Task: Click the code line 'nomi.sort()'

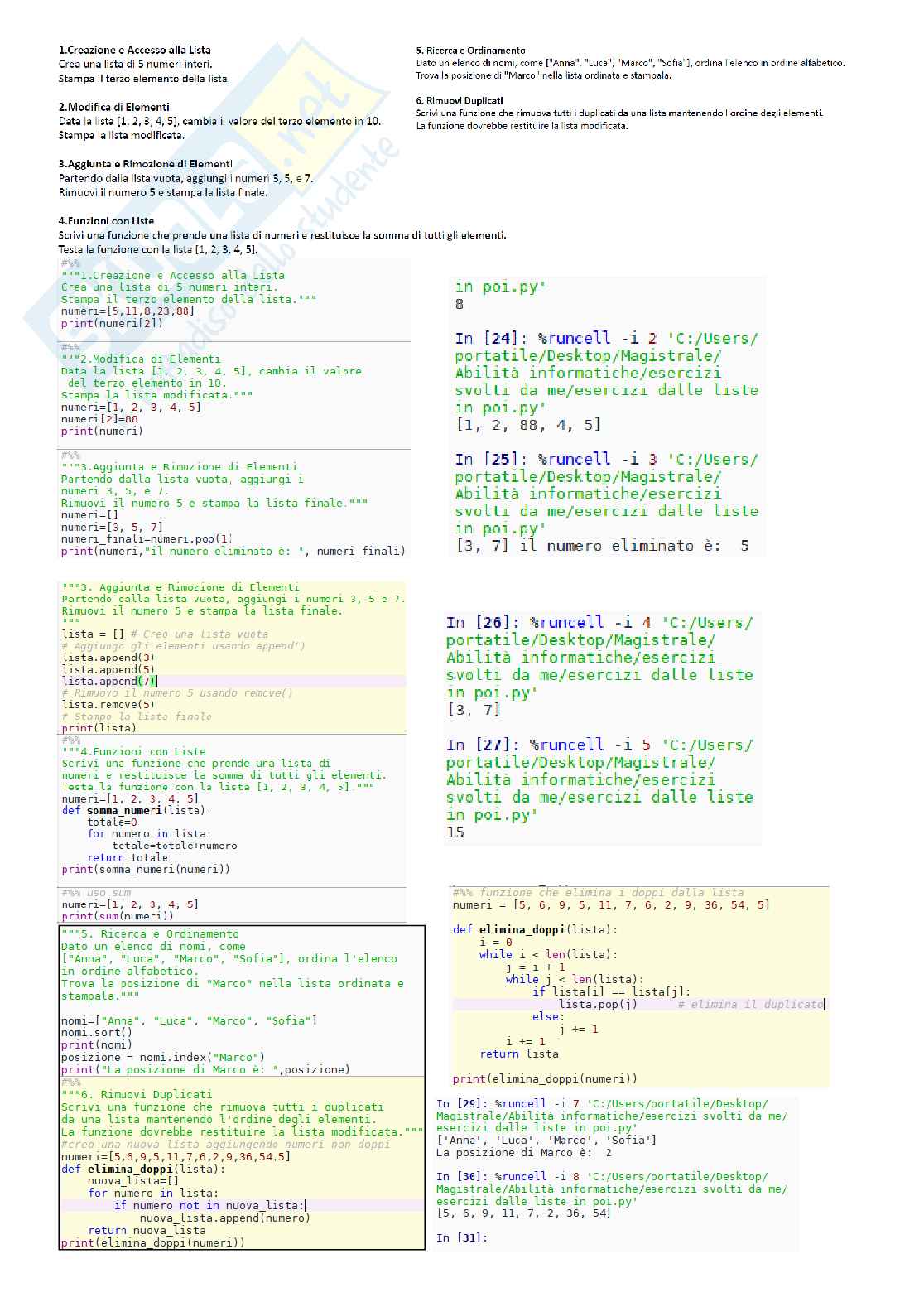Action: (96, 1033)
